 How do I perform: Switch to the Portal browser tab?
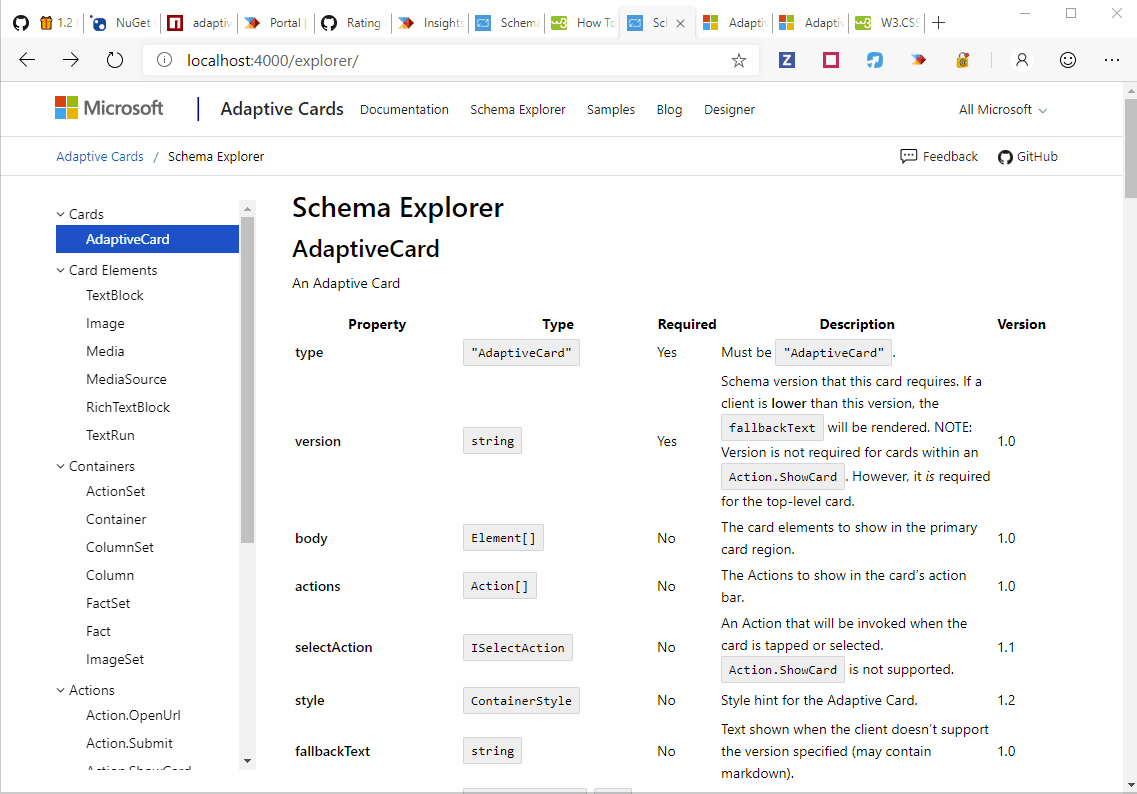(x=274, y=23)
